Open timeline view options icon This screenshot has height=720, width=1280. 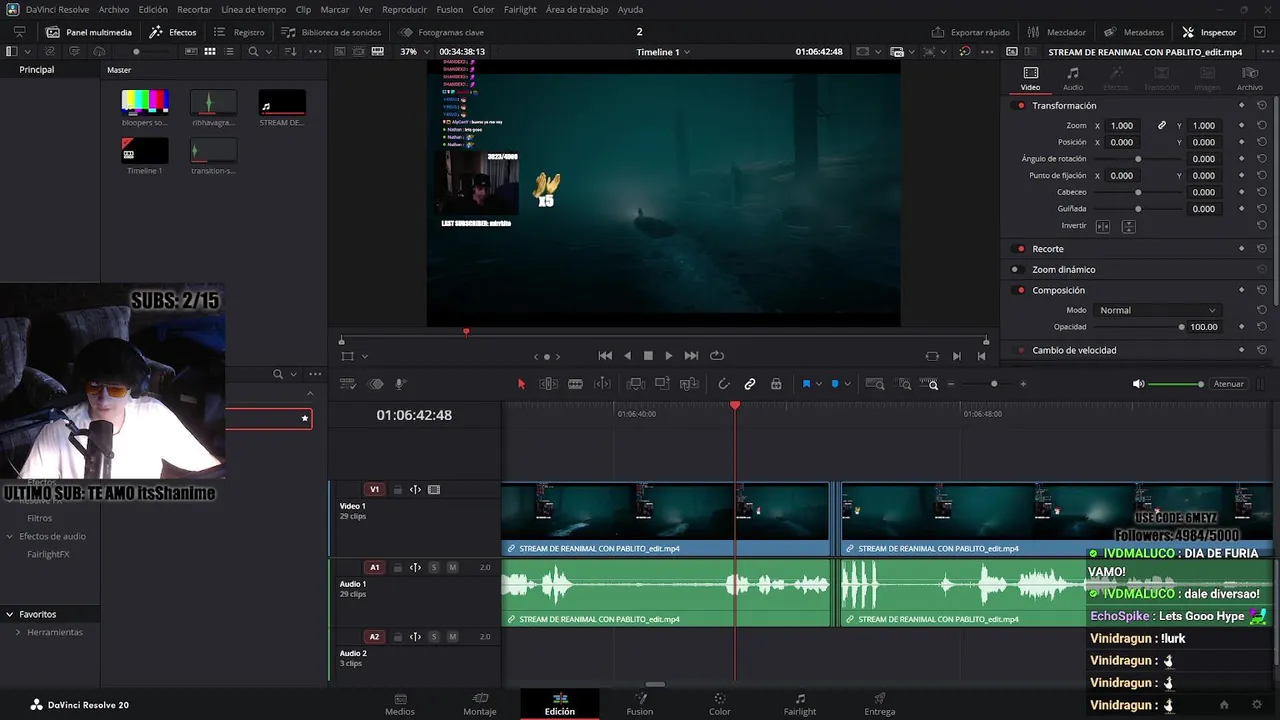(x=348, y=384)
